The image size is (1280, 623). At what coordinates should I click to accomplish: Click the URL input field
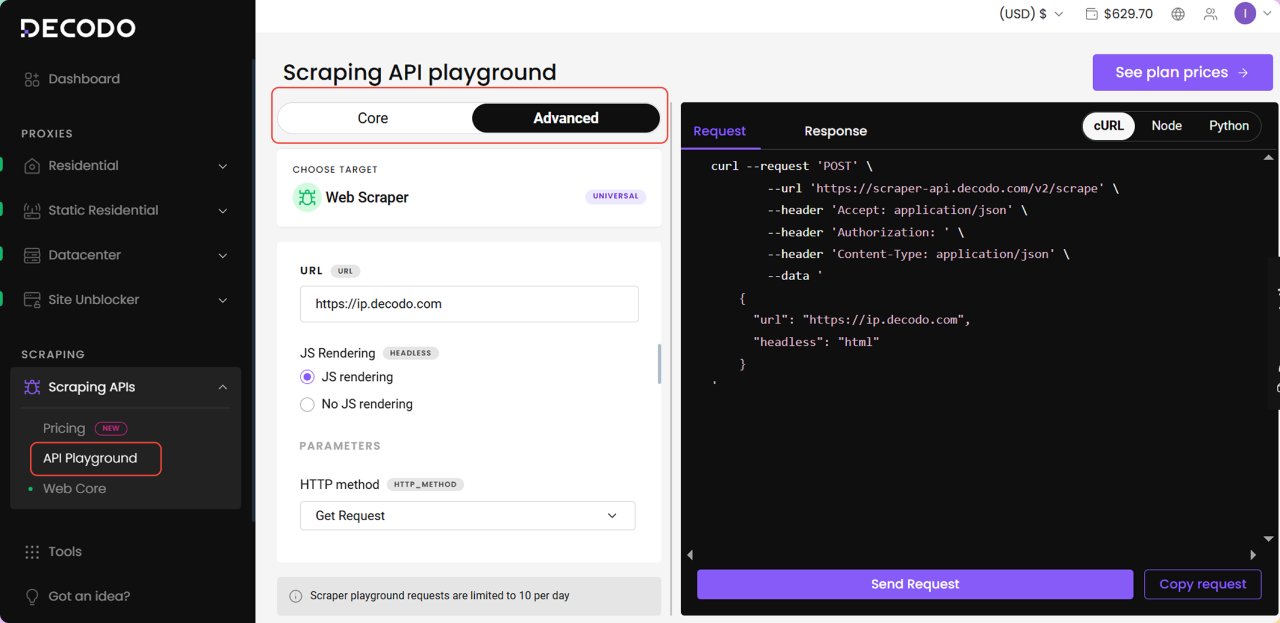click(x=469, y=304)
